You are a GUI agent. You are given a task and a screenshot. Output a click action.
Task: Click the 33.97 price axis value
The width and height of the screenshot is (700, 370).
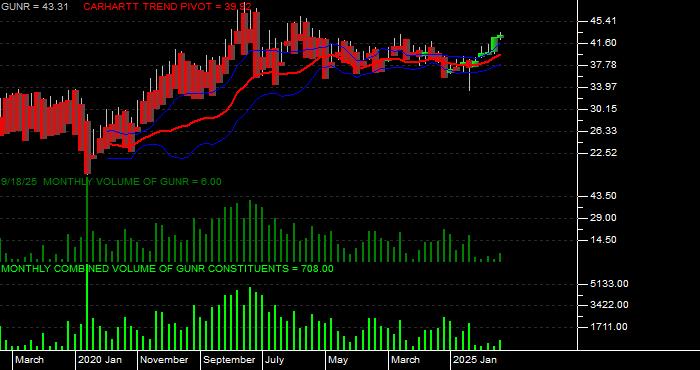pyautogui.click(x=603, y=87)
